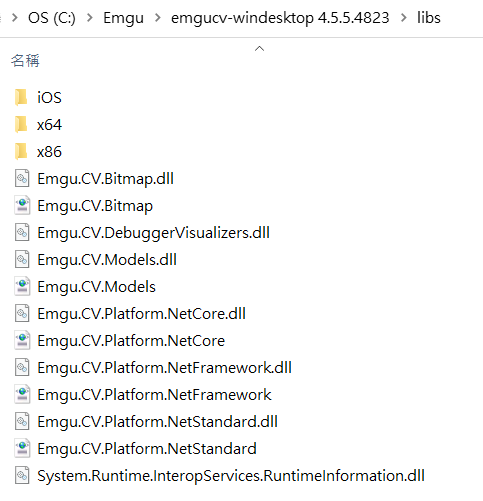The image size is (483, 501).
Task: Click the sort arrow above the name column
Action: (x=259, y=49)
